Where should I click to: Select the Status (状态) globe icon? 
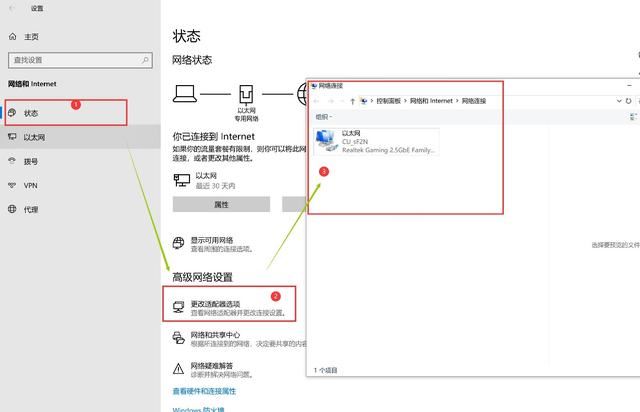(12, 113)
